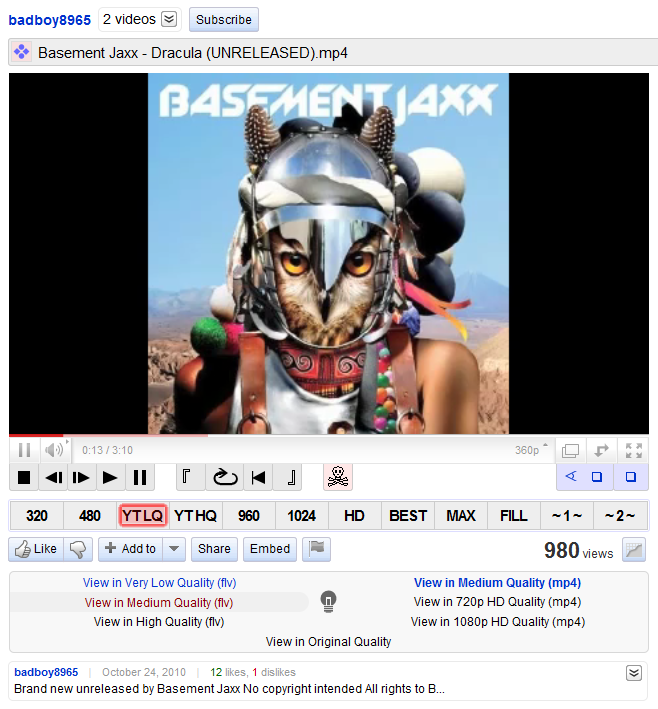Screen dimensions: 658x709
Task: Select the ~1~ custom size
Action: click(567, 515)
